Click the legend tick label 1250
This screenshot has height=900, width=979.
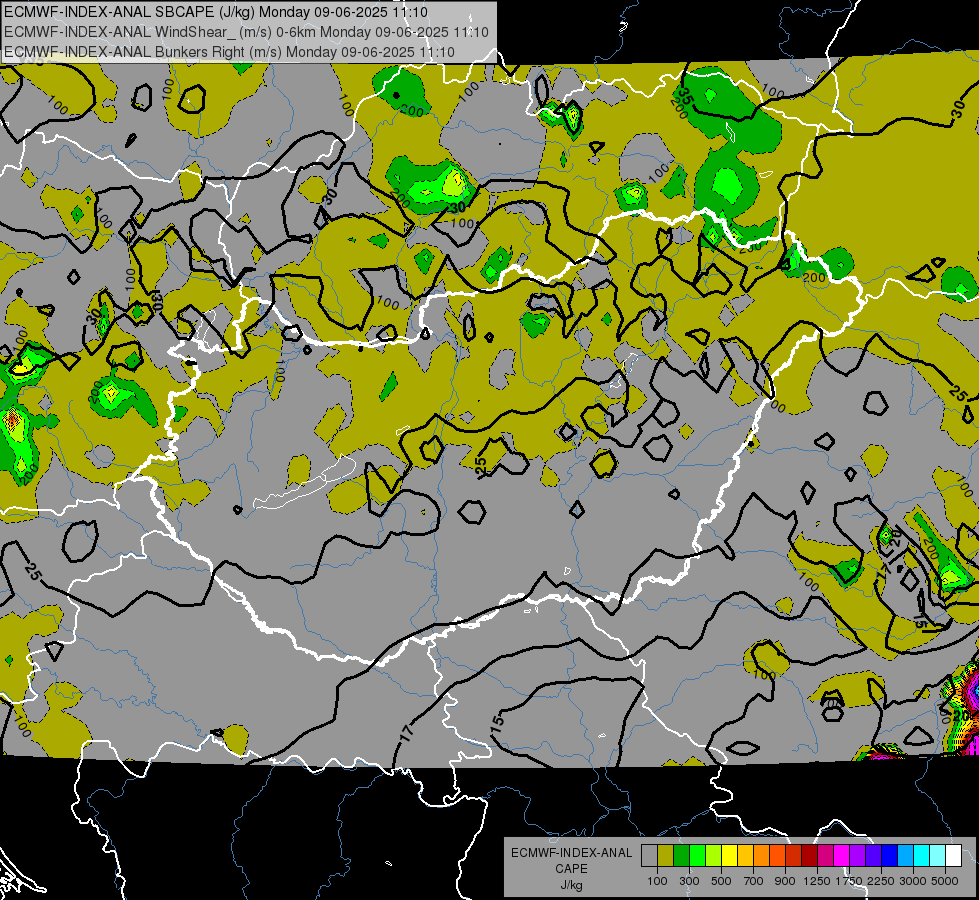tap(817, 881)
